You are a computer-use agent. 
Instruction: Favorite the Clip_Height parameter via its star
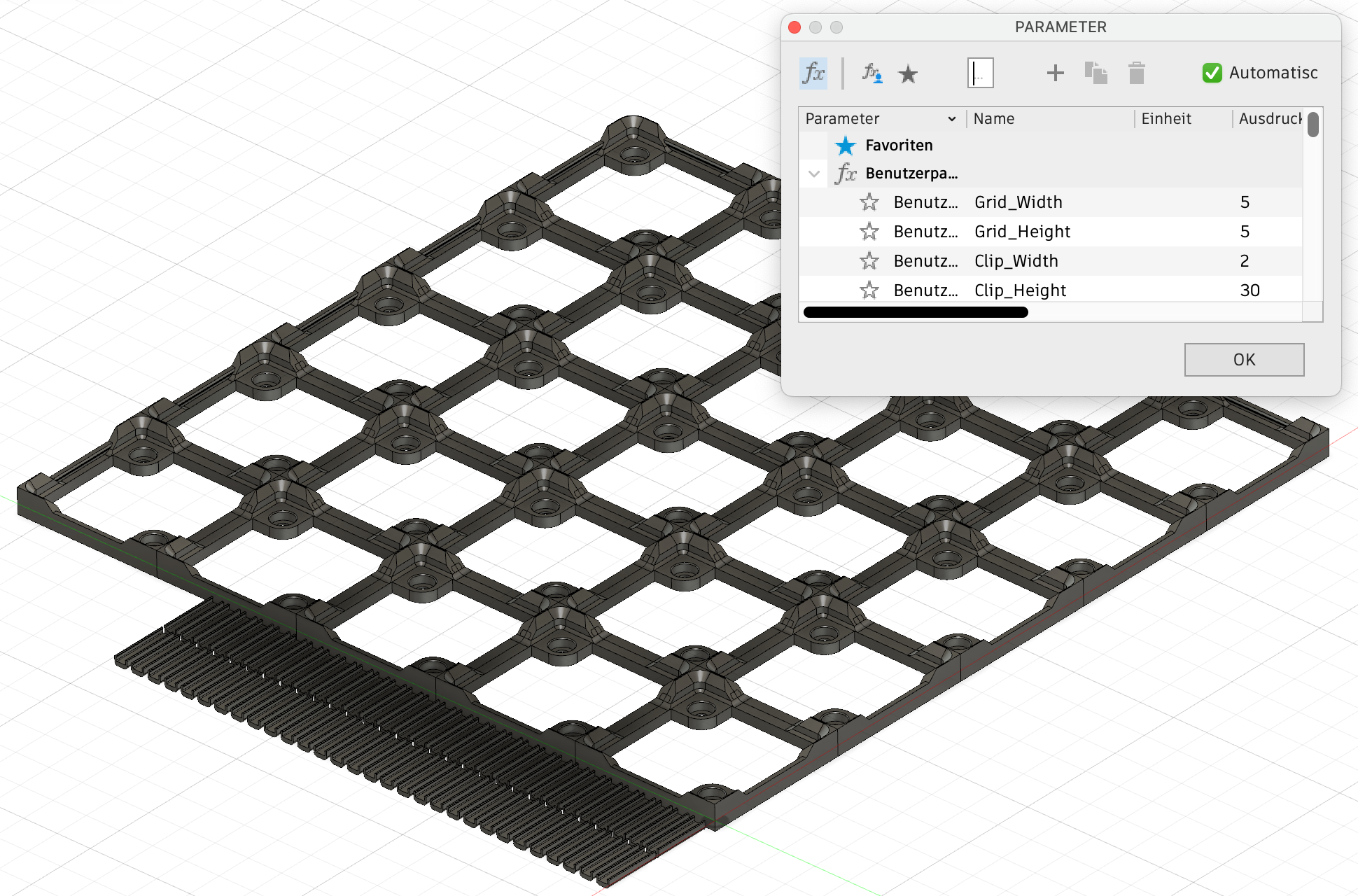870,290
